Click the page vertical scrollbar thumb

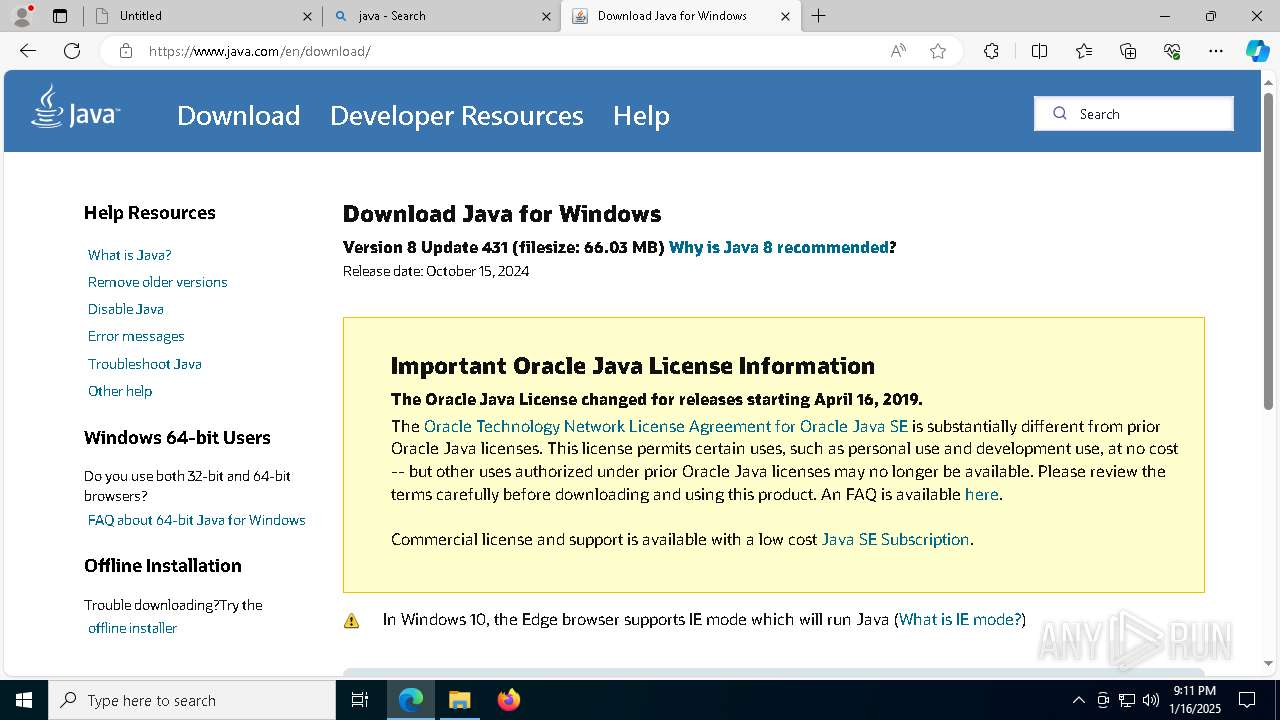[1269, 250]
